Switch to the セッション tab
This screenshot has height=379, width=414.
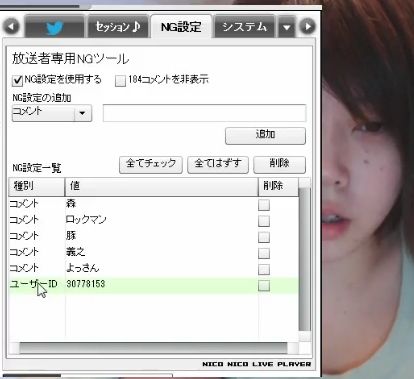(x=117, y=27)
